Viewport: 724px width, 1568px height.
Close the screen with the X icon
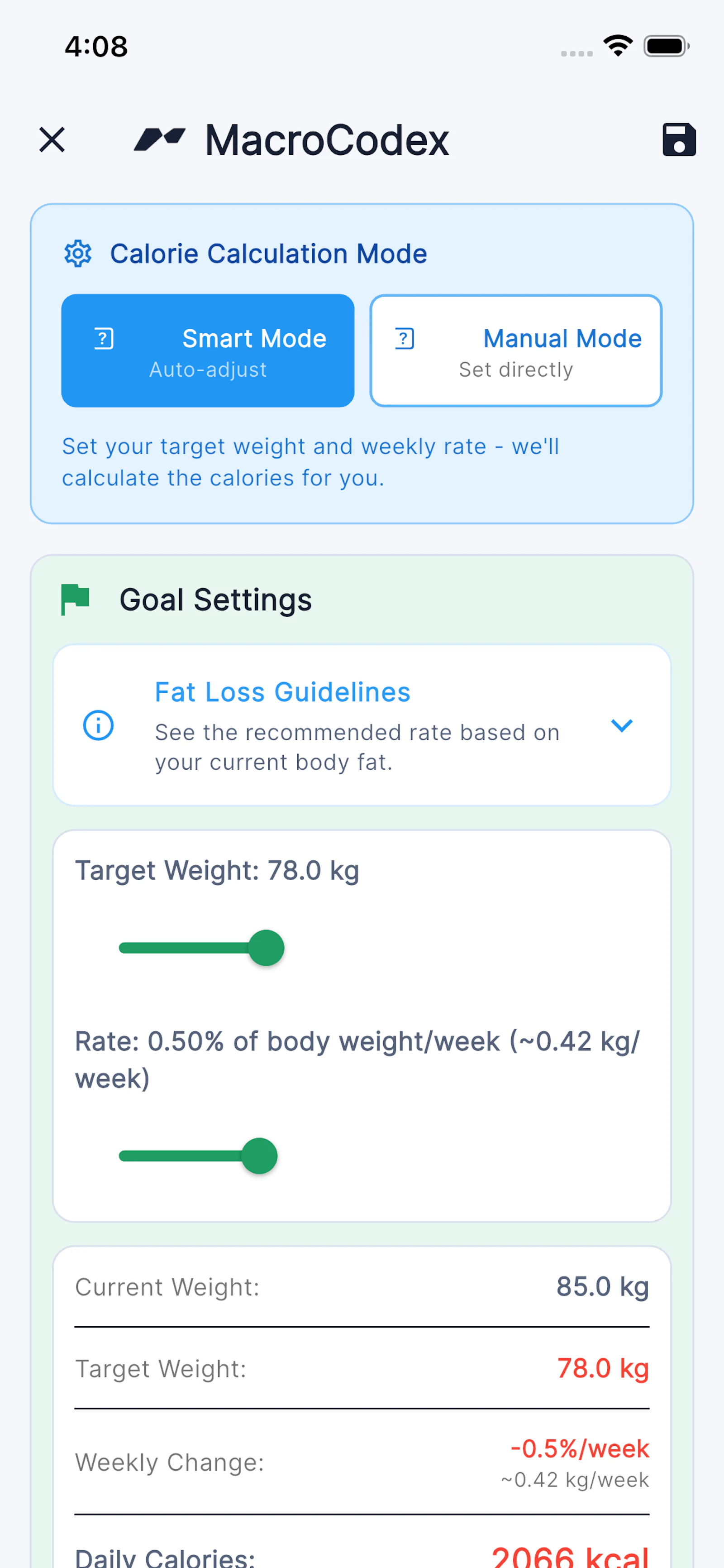(x=52, y=139)
